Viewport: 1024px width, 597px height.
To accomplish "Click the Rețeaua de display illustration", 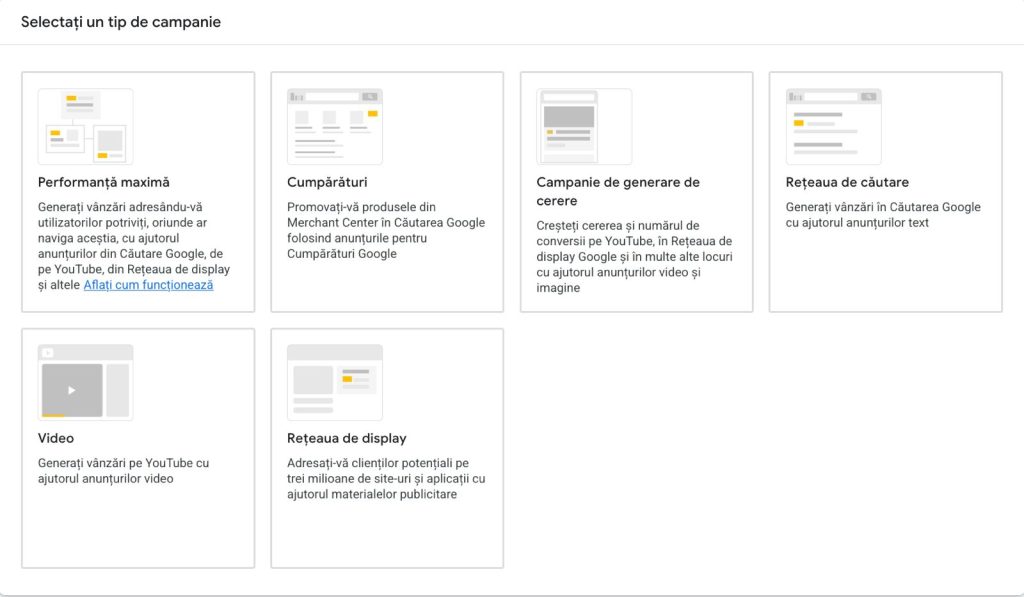I will pos(335,383).
